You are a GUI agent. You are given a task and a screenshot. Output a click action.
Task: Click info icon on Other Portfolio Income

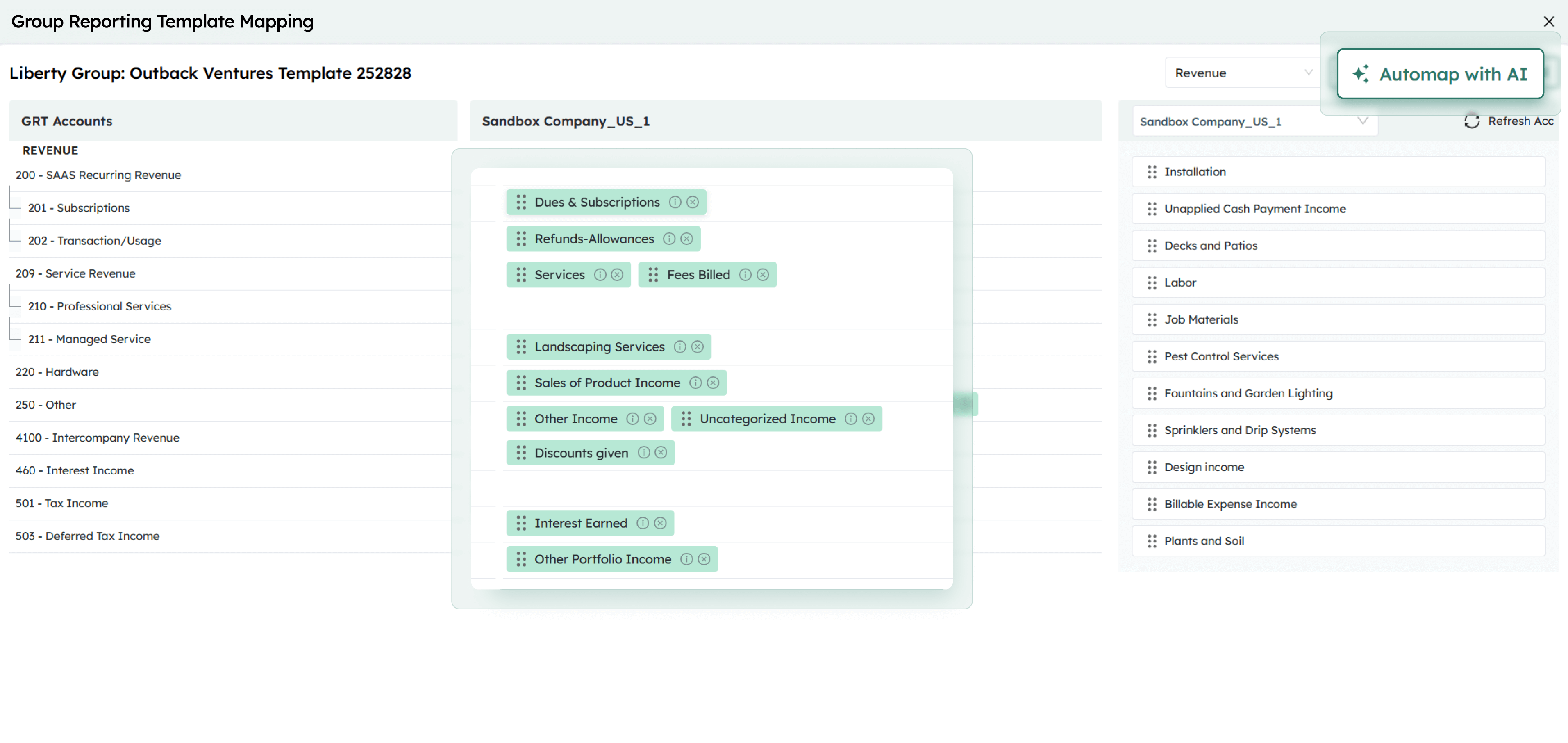(686, 559)
